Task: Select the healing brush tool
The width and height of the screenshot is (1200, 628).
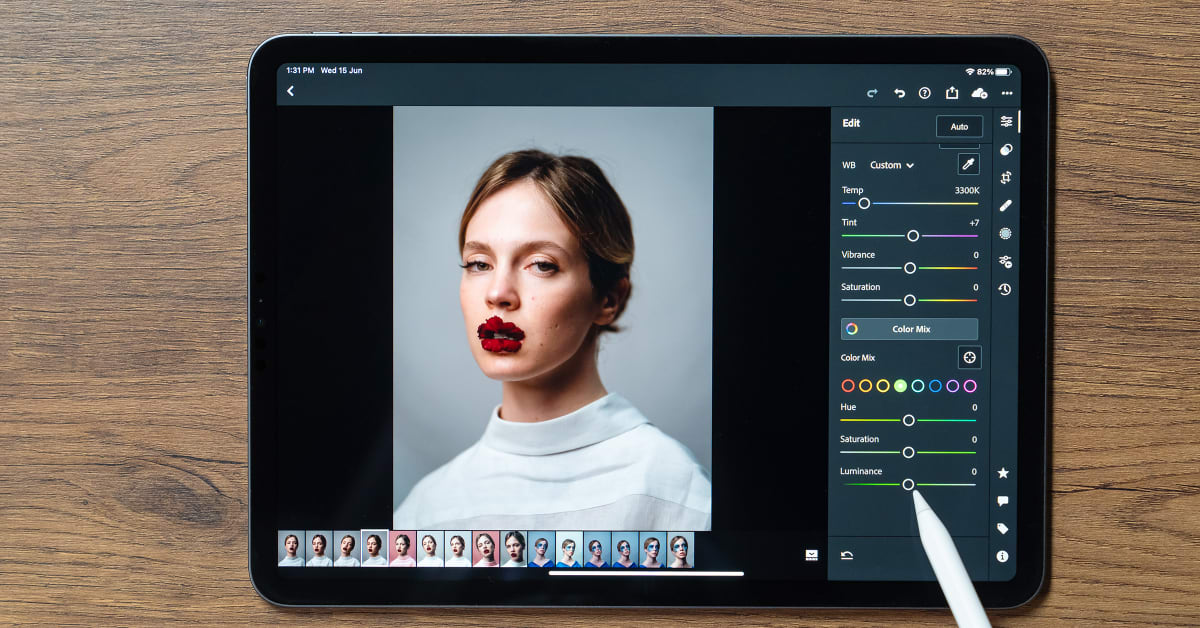Action: [1005, 205]
